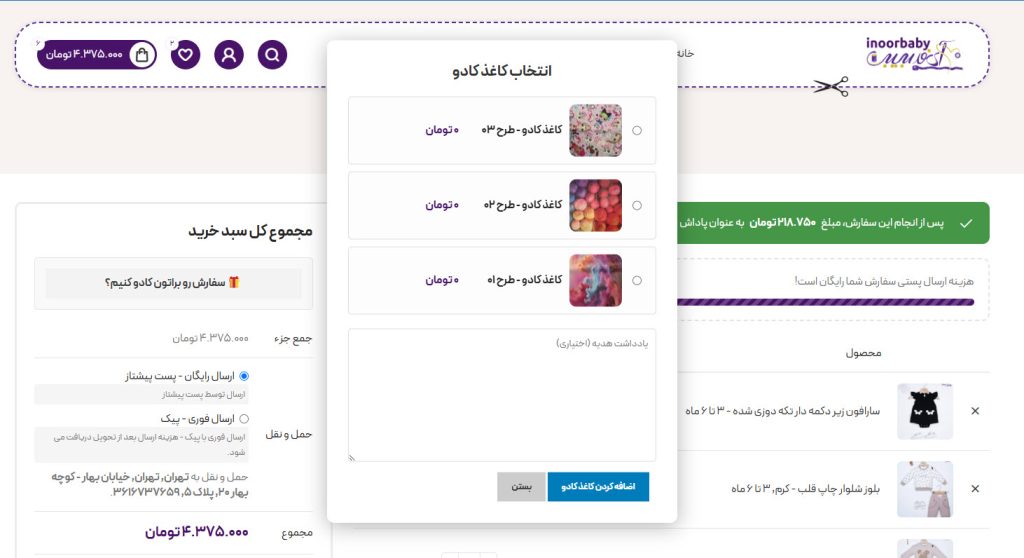Click the gift wrap design 03 thumbnail
Viewport: 1024px width, 558px height.
(595, 130)
